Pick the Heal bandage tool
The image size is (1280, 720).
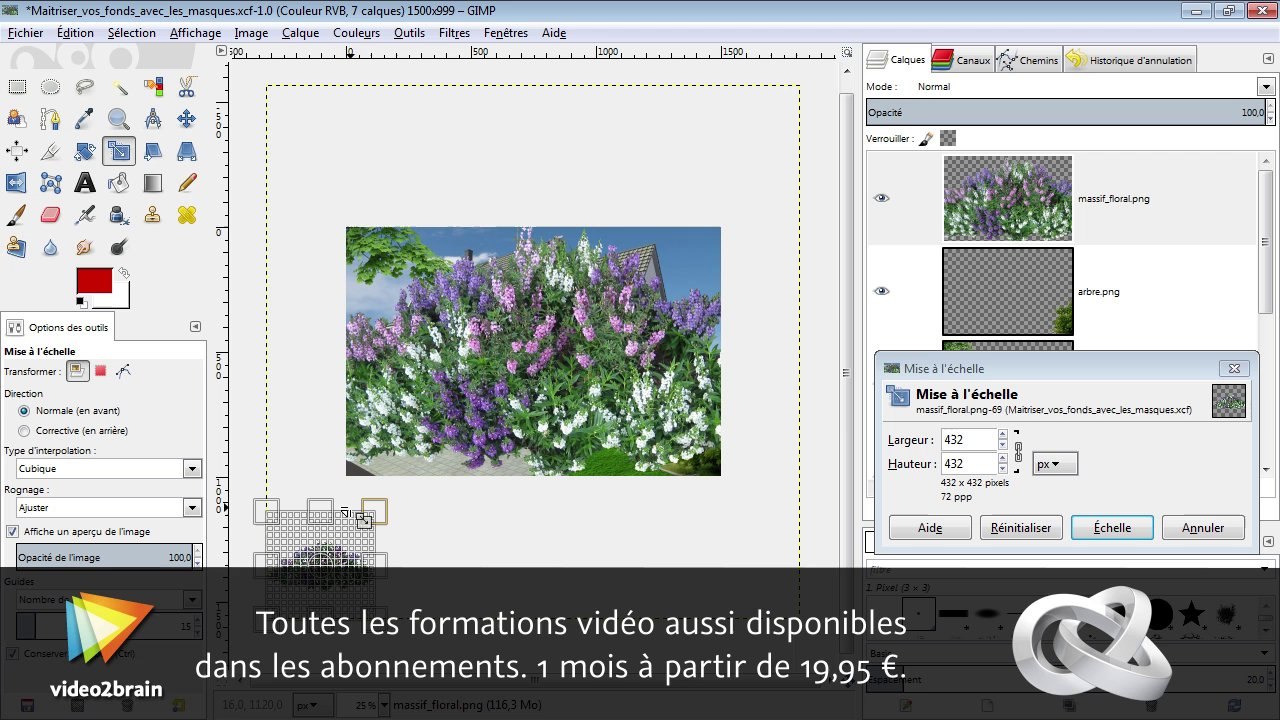(x=187, y=215)
